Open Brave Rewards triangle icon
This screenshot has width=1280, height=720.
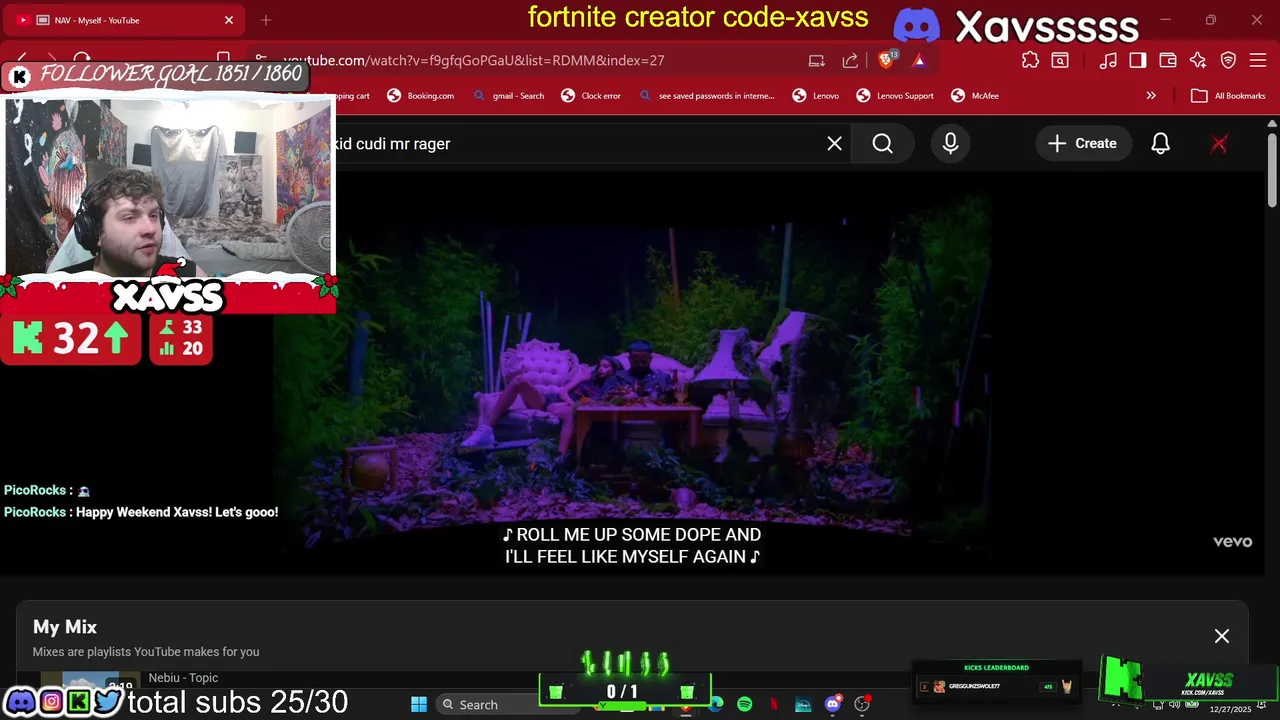coord(918,60)
